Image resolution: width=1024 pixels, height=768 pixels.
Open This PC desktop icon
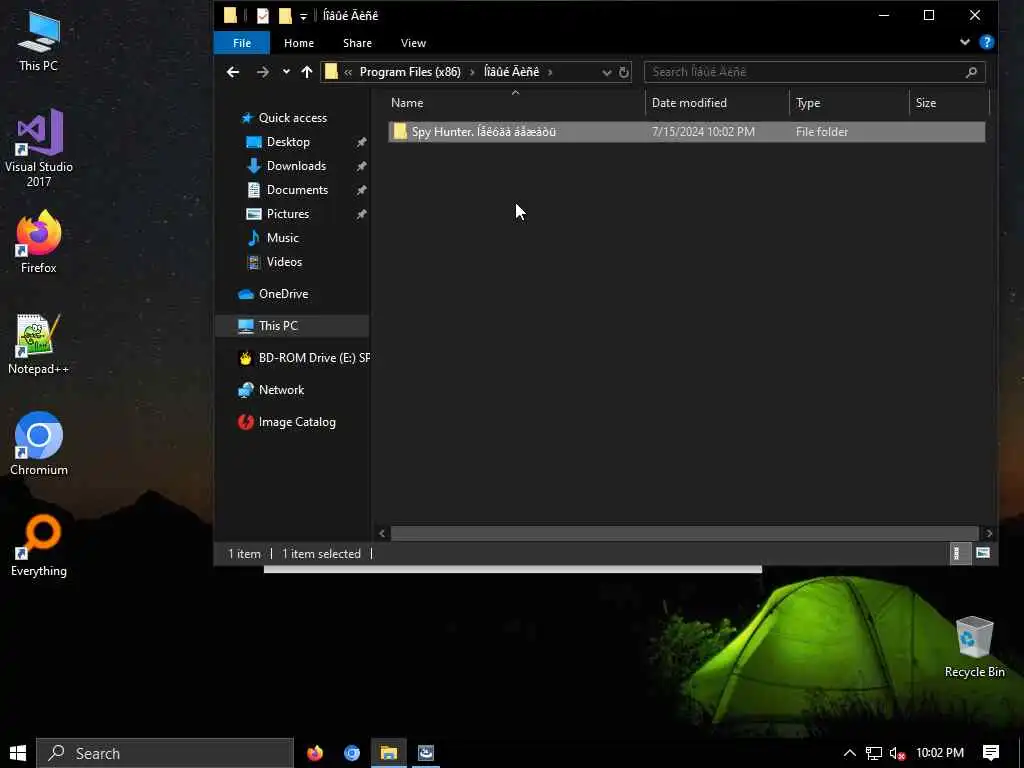39,41
